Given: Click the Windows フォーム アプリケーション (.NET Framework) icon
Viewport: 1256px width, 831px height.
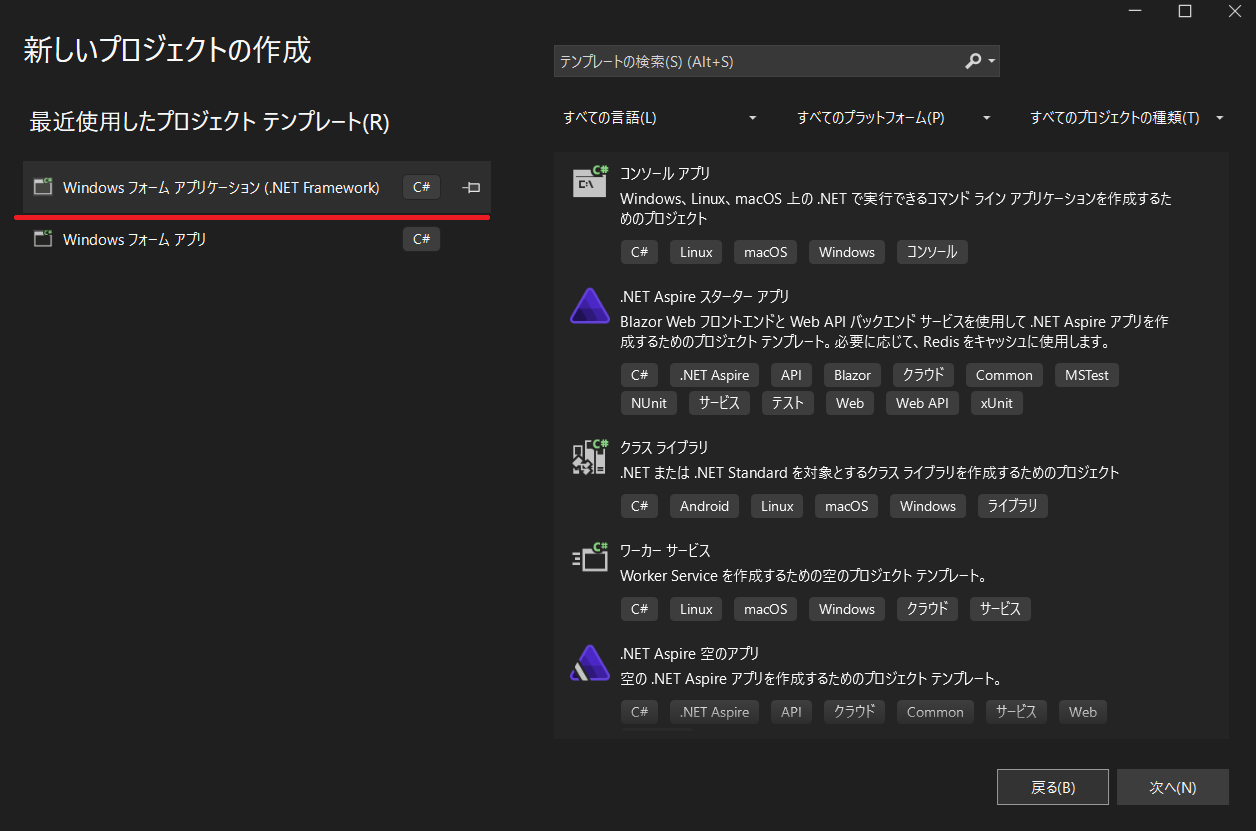Looking at the screenshot, I should (41, 186).
